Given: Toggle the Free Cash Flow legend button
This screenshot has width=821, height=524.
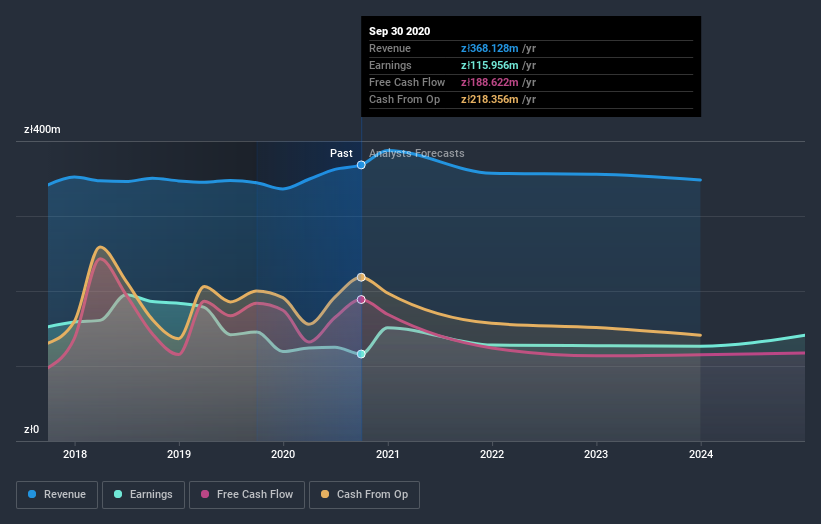Looking at the screenshot, I should (x=247, y=495).
